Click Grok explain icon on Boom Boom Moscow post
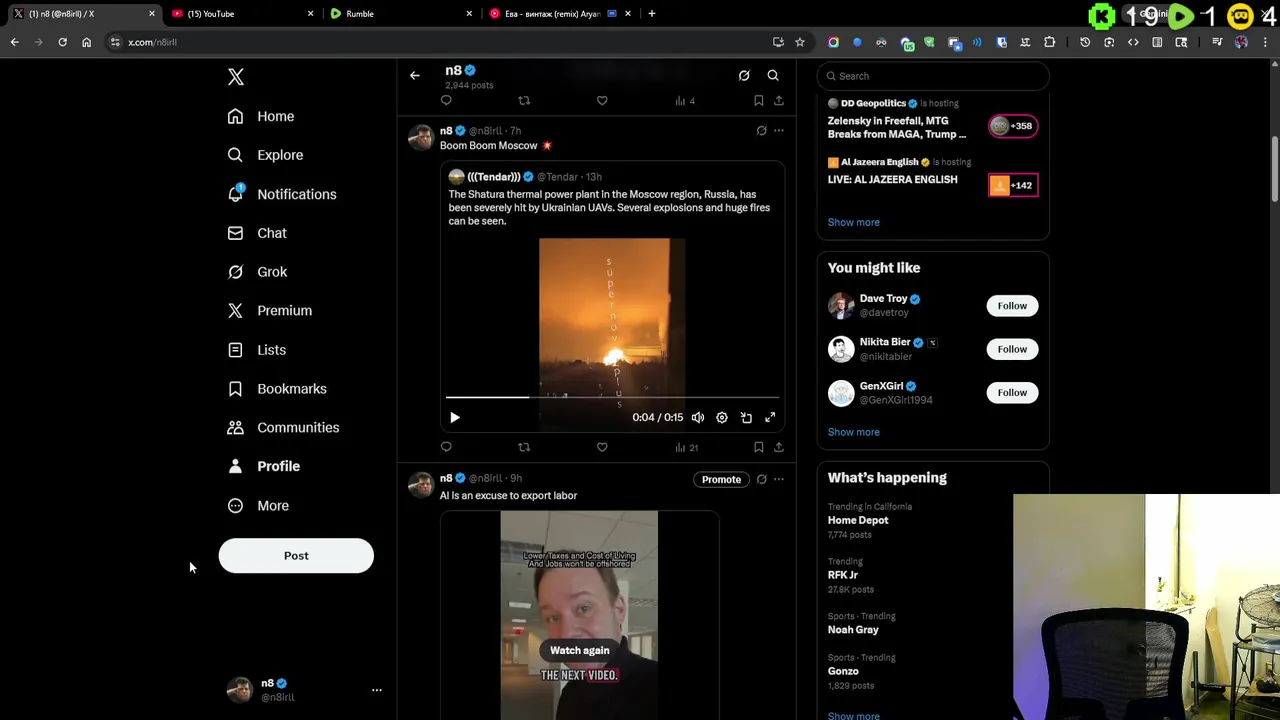1280x720 pixels. tap(761, 131)
